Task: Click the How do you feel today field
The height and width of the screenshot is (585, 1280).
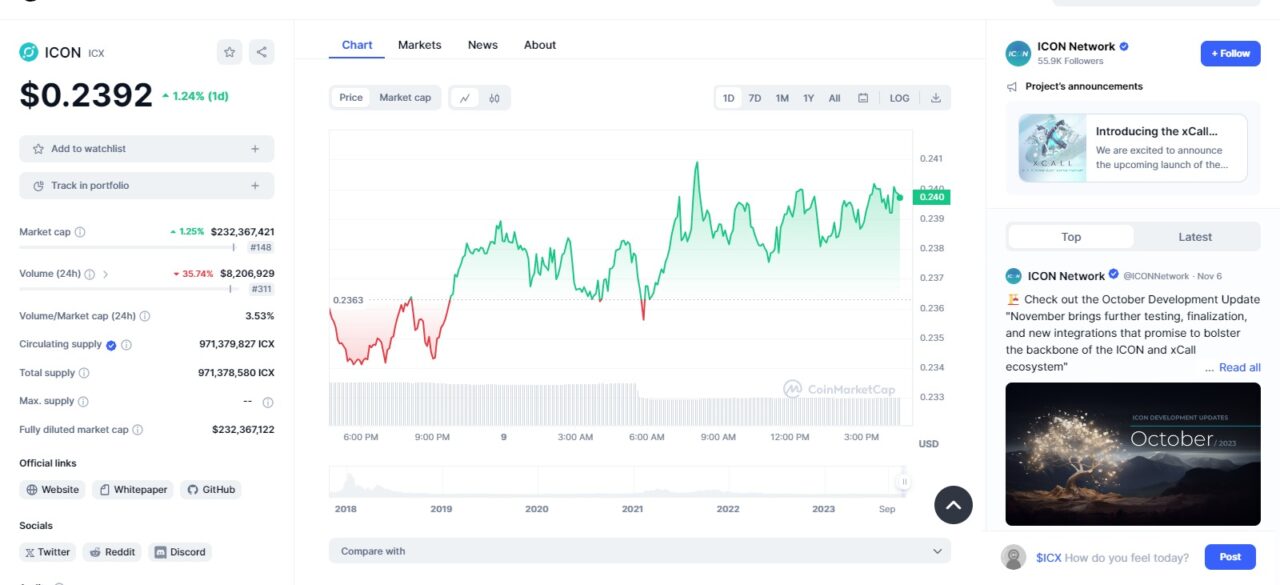Action: click(1127, 558)
